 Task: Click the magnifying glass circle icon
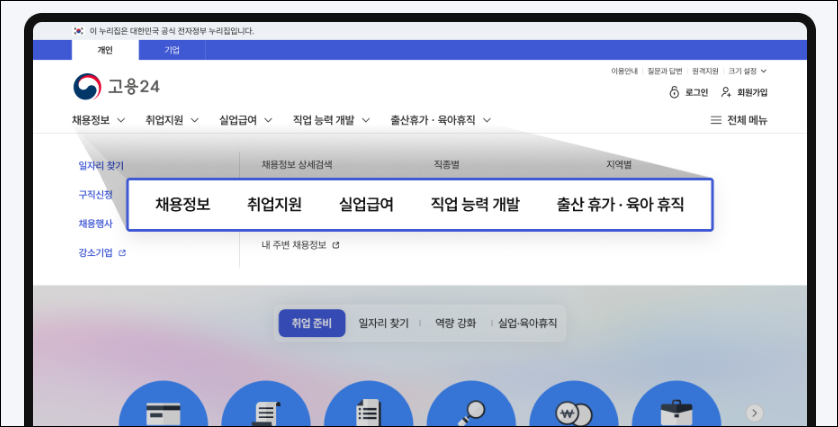click(471, 403)
